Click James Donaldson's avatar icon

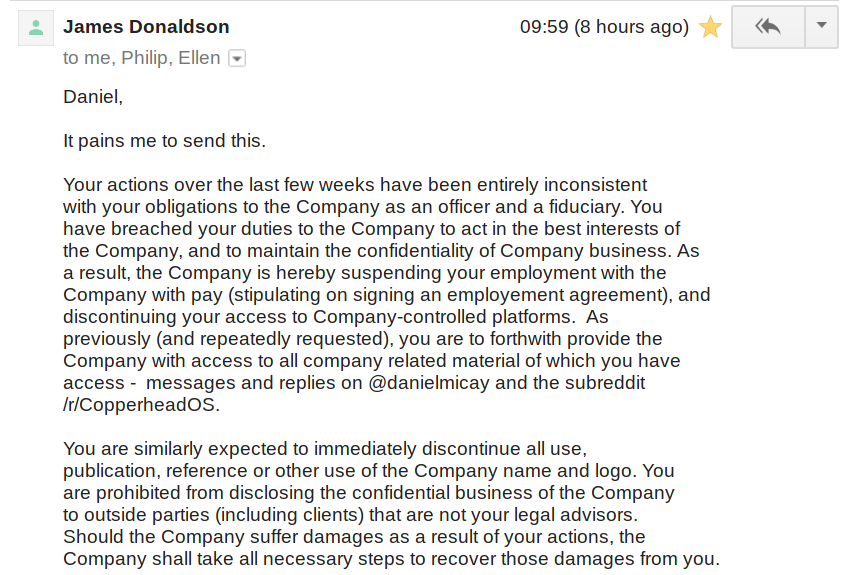pos(36,28)
